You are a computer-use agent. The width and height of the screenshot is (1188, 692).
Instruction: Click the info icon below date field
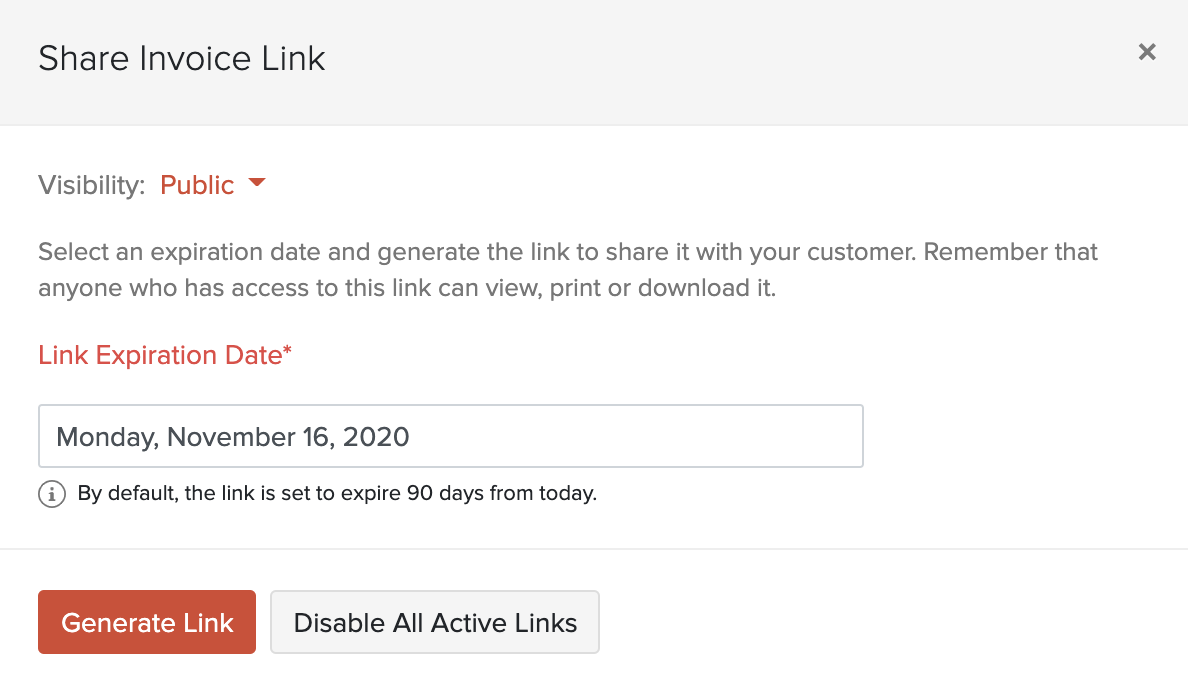[51, 493]
